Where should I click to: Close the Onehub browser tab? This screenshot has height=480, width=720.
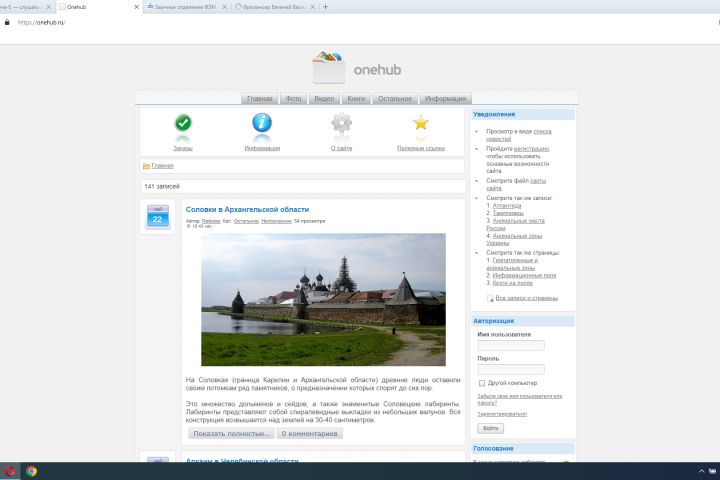click(136, 7)
